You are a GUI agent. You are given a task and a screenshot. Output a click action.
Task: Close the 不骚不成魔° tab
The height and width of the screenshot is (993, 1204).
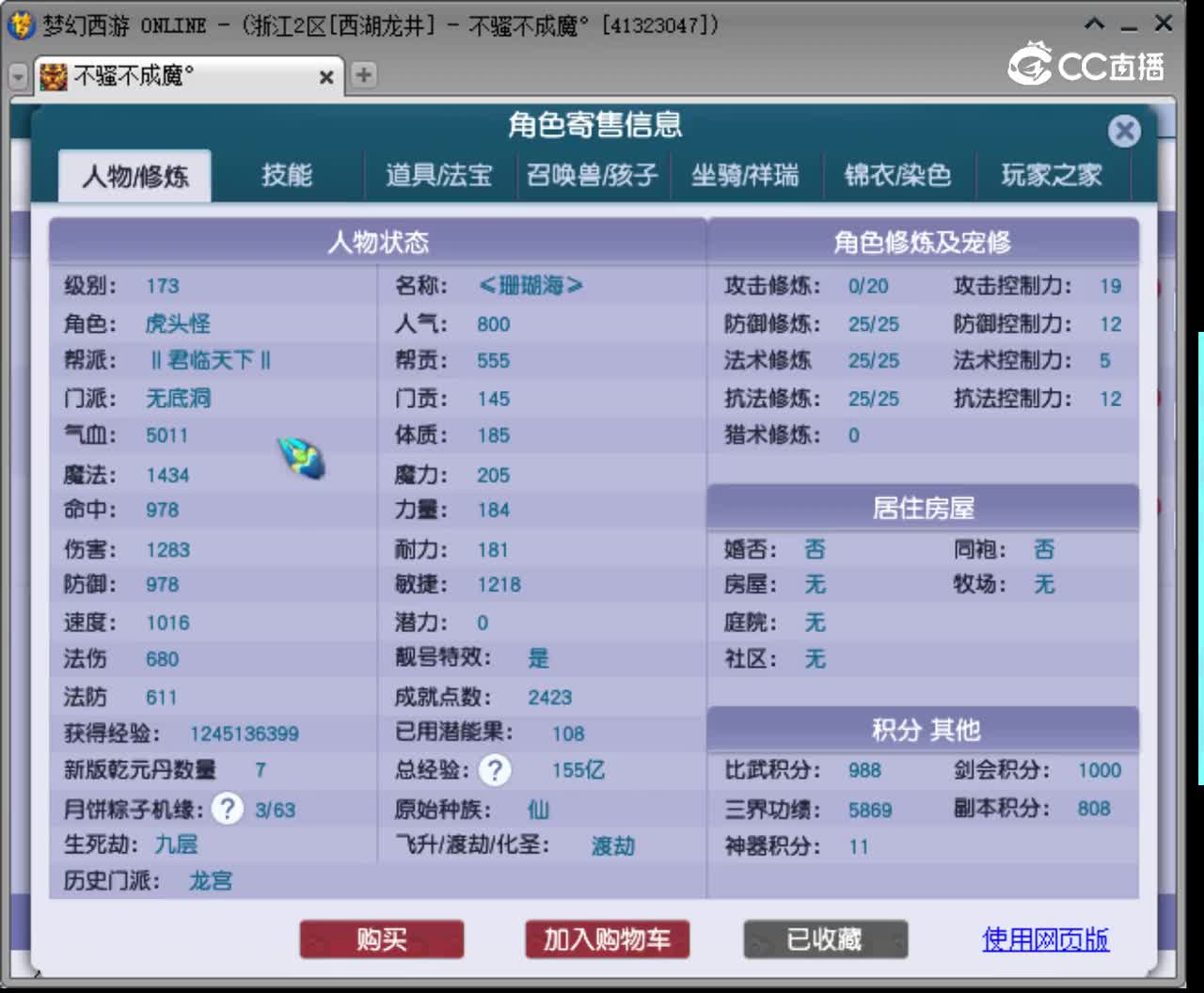(x=326, y=77)
